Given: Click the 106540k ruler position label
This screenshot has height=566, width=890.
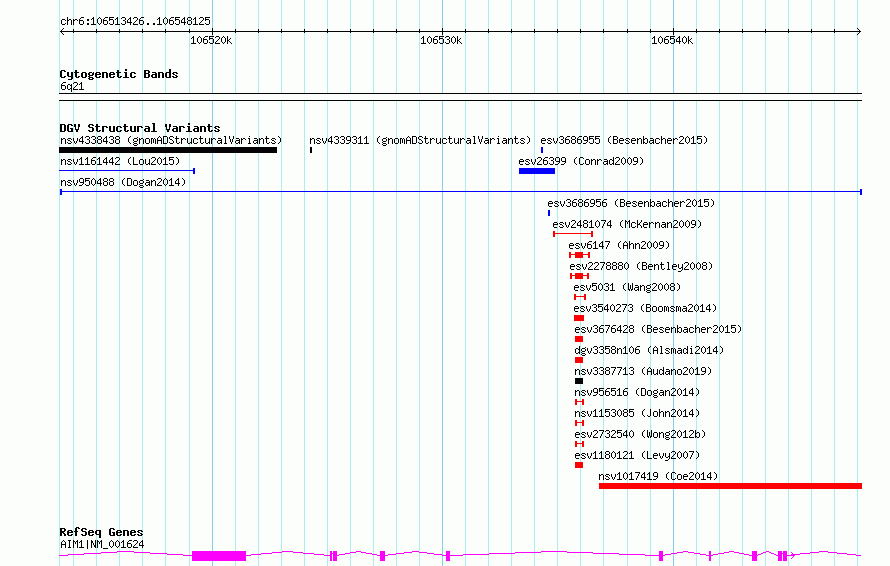Looking at the screenshot, I should [672, 40].
